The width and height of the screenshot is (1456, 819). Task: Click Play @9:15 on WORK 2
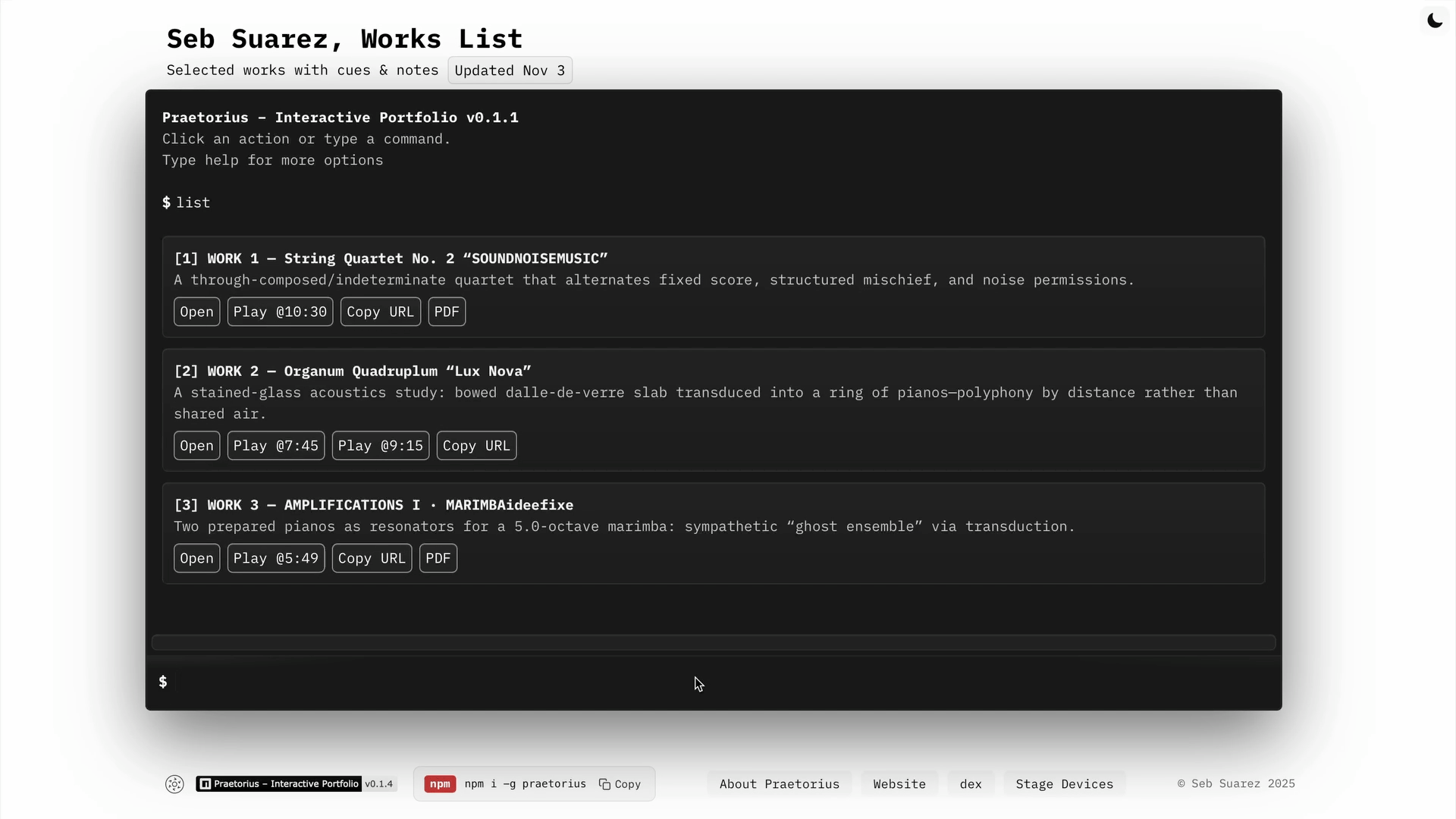click(380, 445)
